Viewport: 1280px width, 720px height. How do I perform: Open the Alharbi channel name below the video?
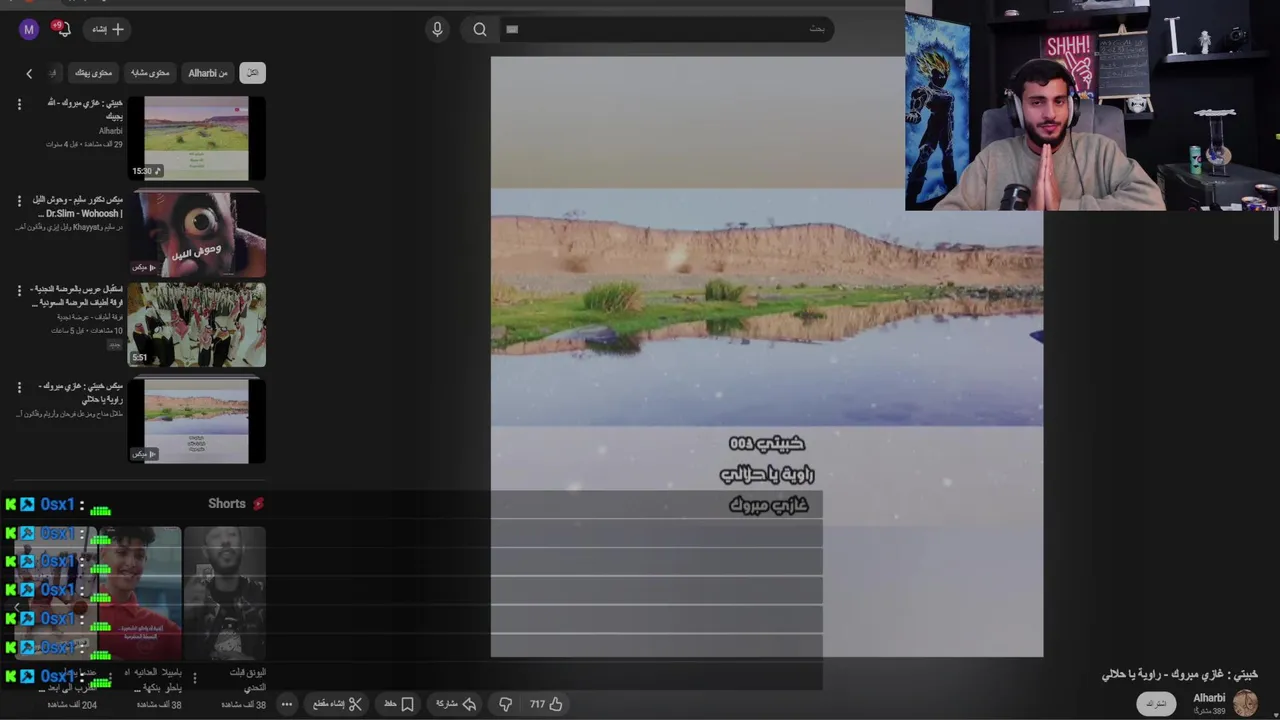[x=1209, y=698]
